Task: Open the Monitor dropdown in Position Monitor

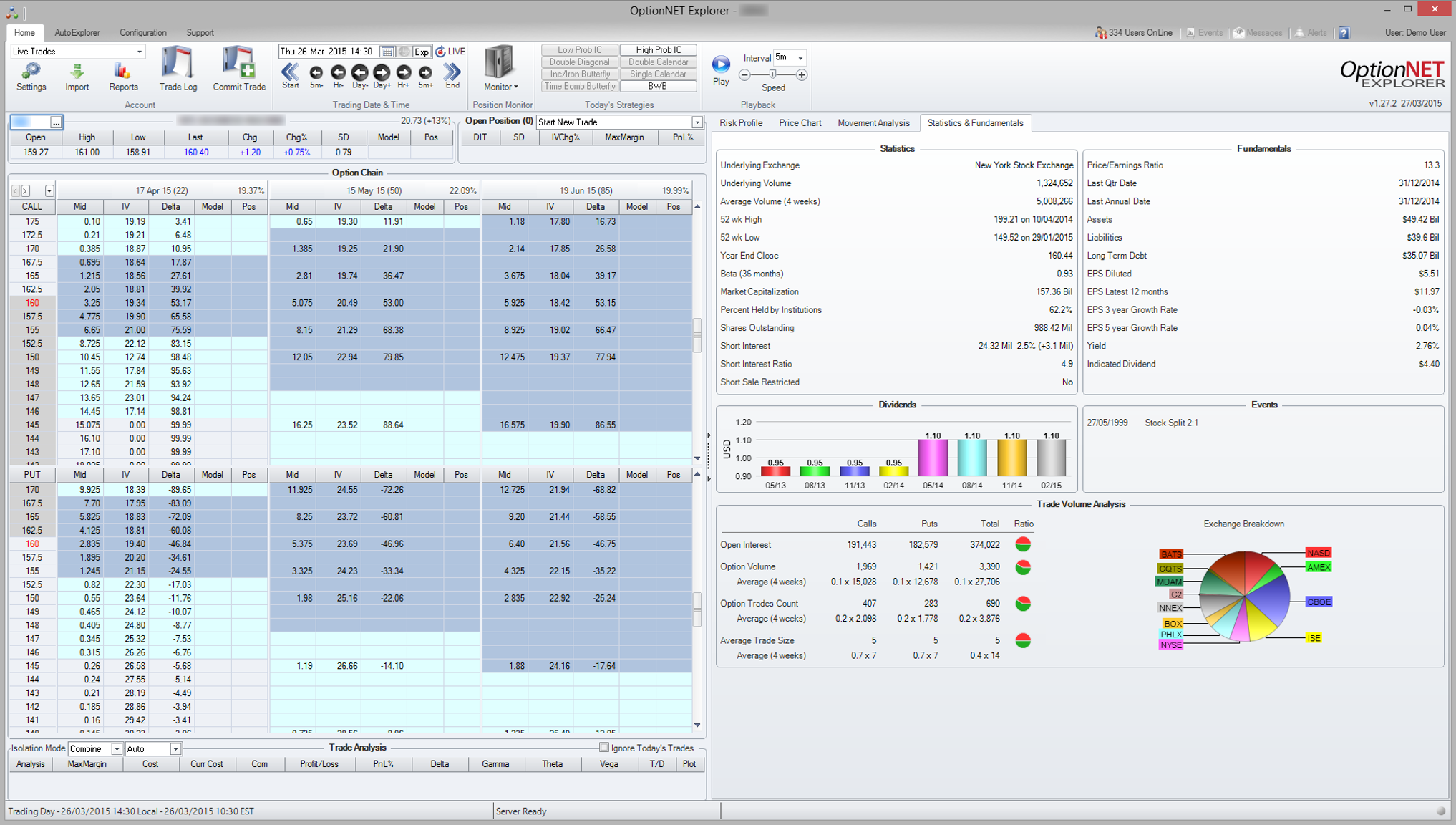Action: 502,87
